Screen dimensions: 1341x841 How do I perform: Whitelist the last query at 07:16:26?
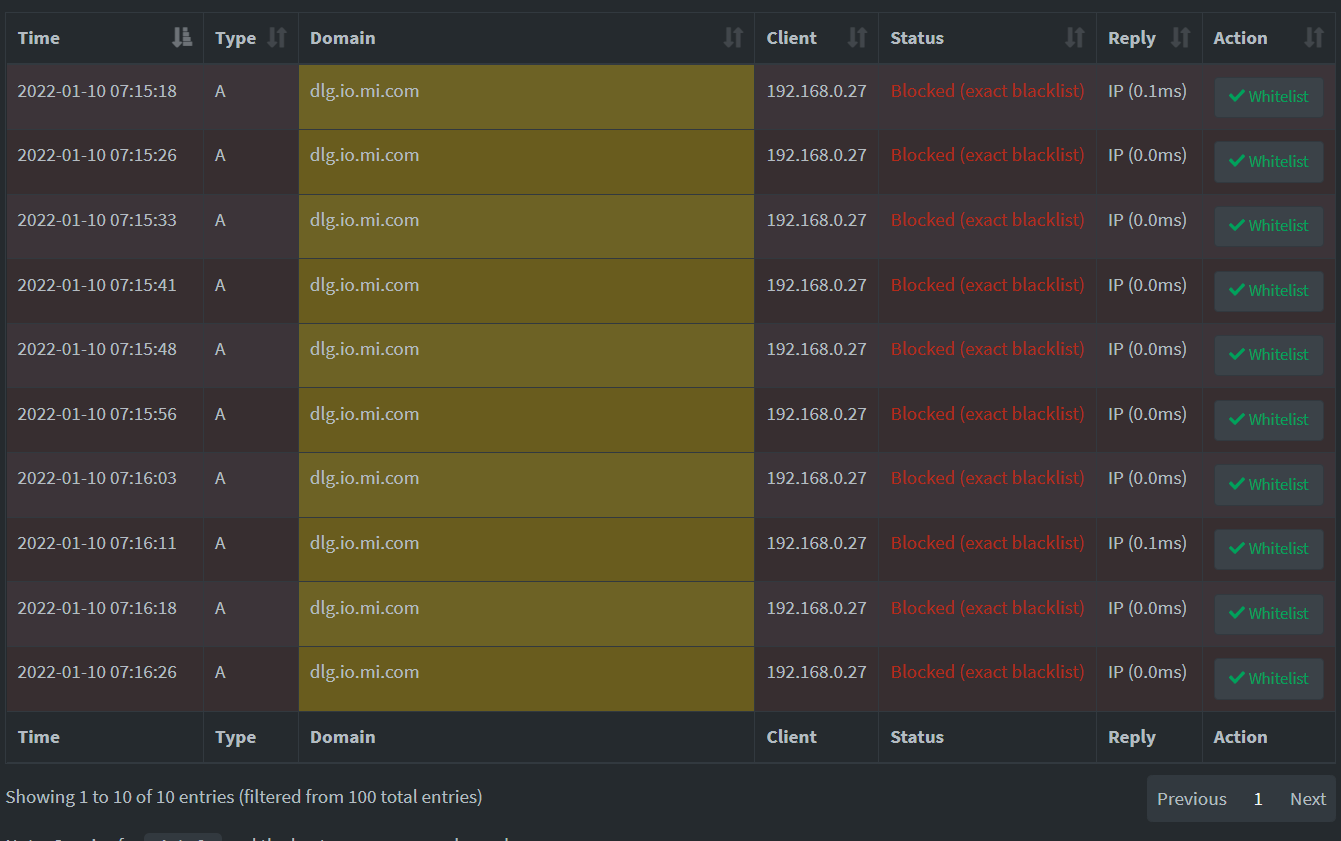tap(1268, 679)
